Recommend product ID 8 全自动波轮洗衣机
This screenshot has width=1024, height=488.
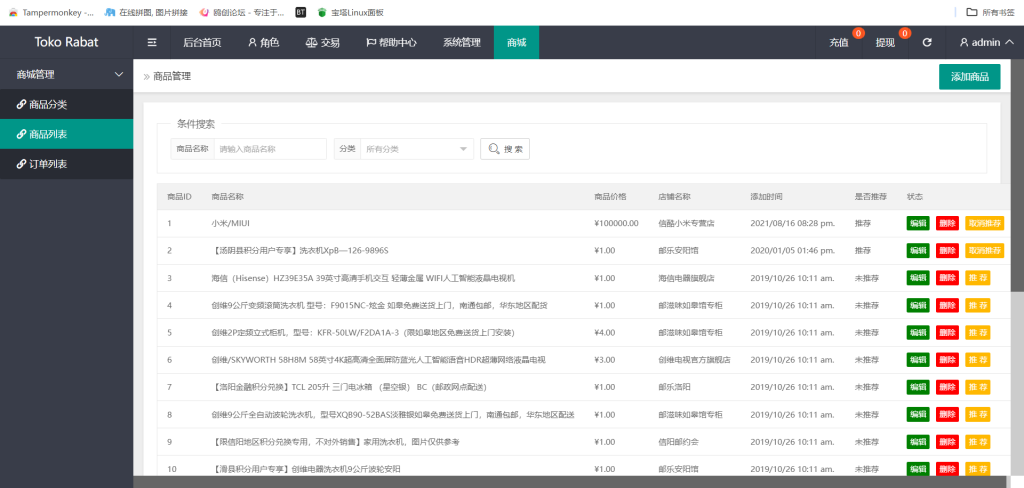point(978,415)
